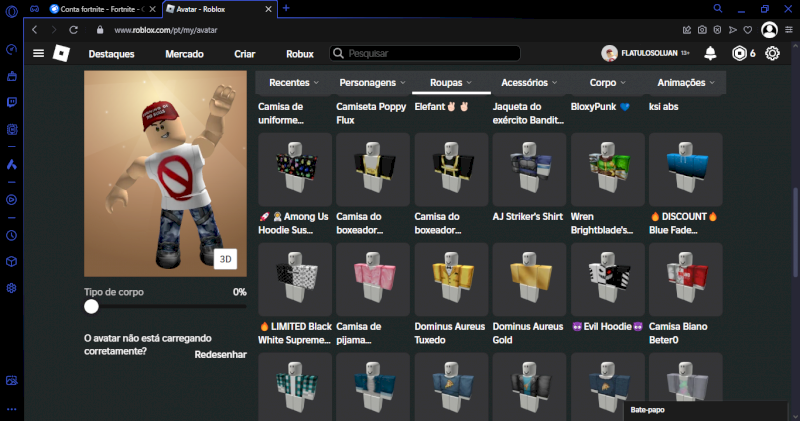Screen dimensions: 800x421
Task: Open the Roblox hamburger menu
Action: click(38, 53)
